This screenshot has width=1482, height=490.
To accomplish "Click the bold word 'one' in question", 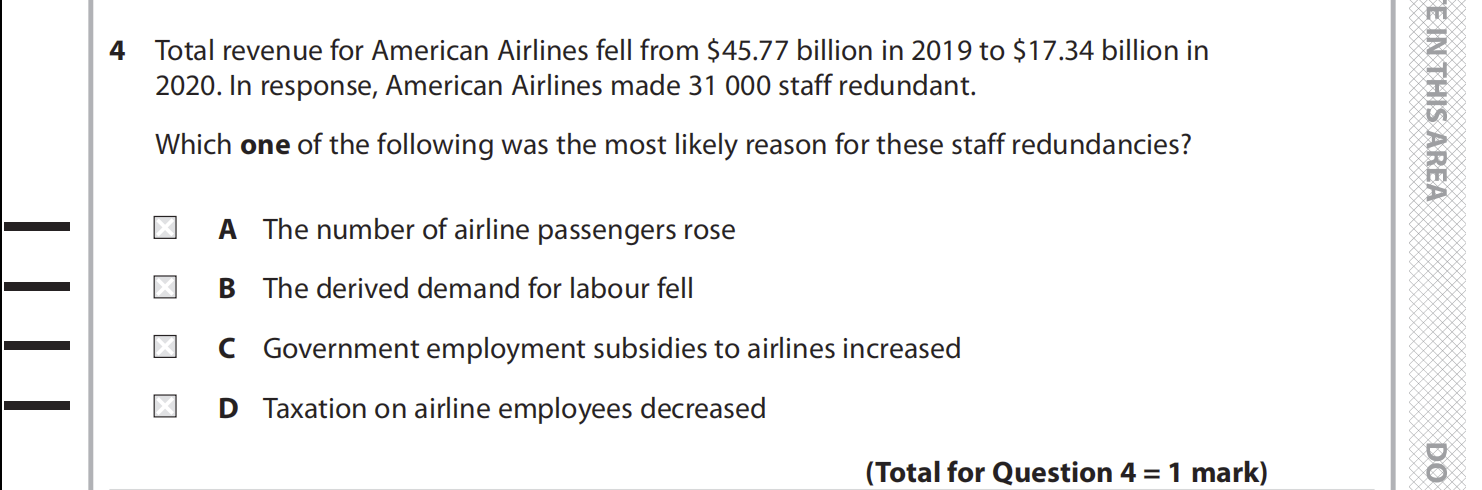I will pos(265,145).
